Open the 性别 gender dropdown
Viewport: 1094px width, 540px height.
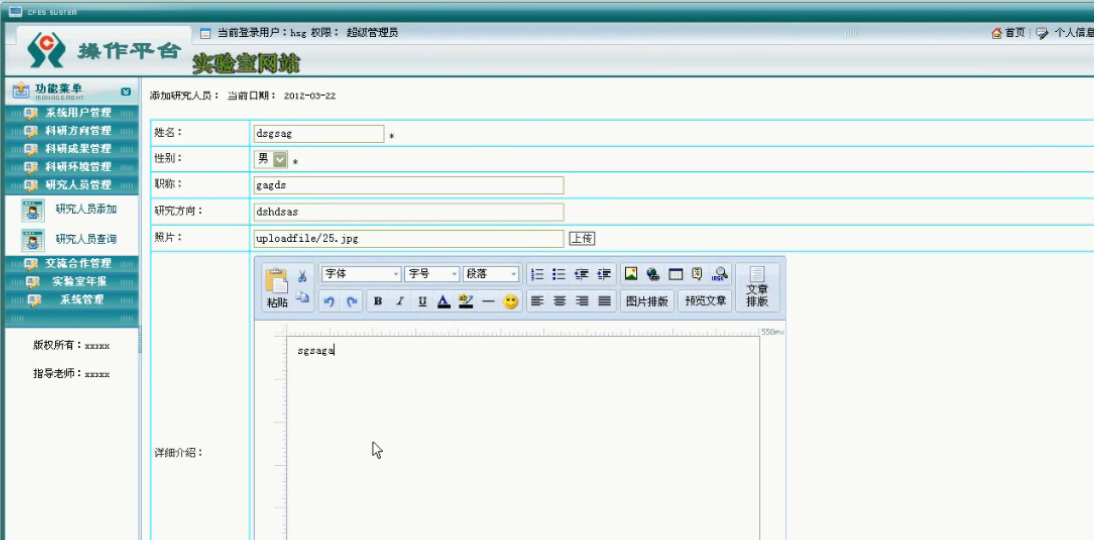[271, 160]
